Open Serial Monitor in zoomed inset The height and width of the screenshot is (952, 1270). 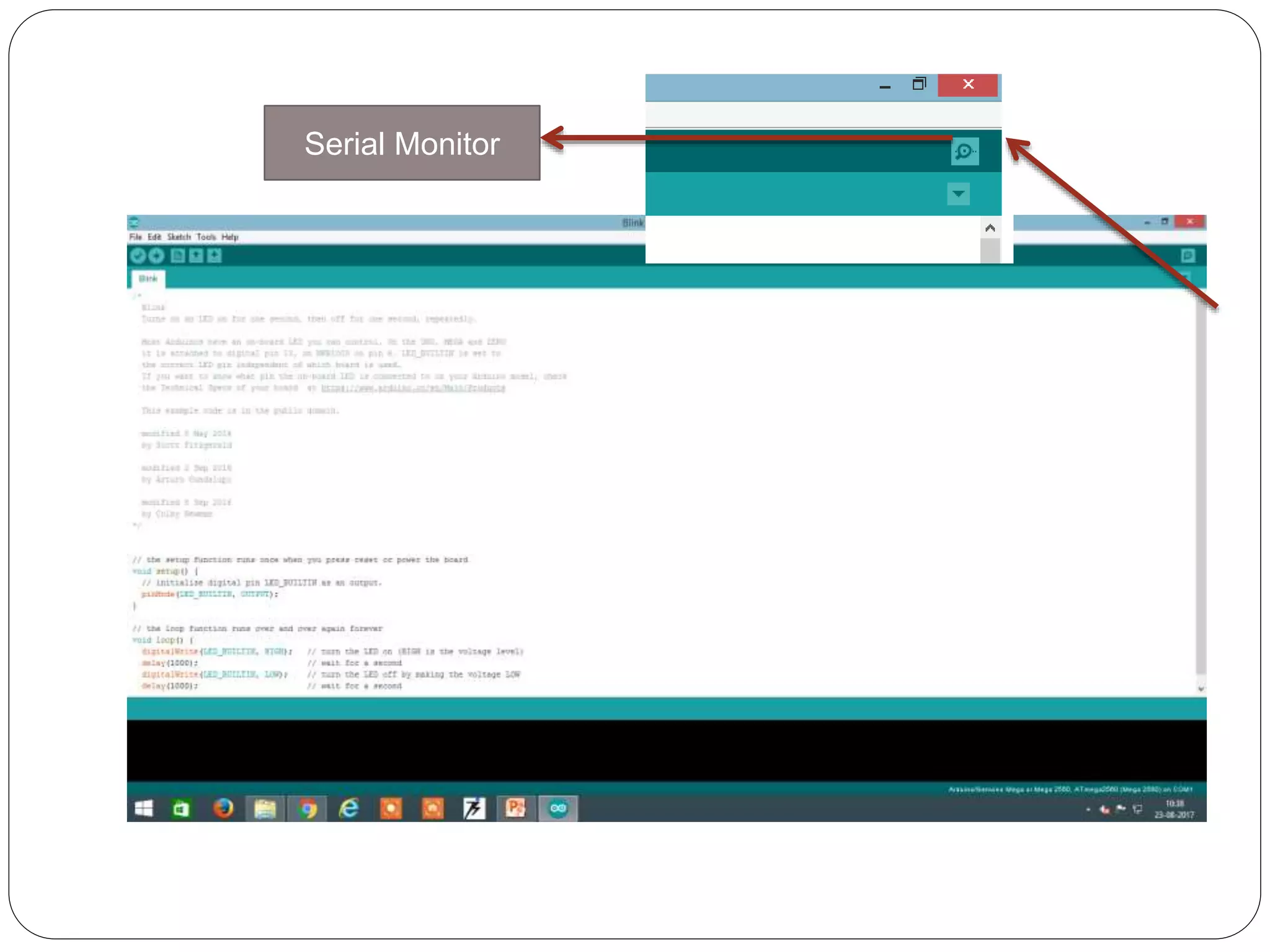point(965,152)
